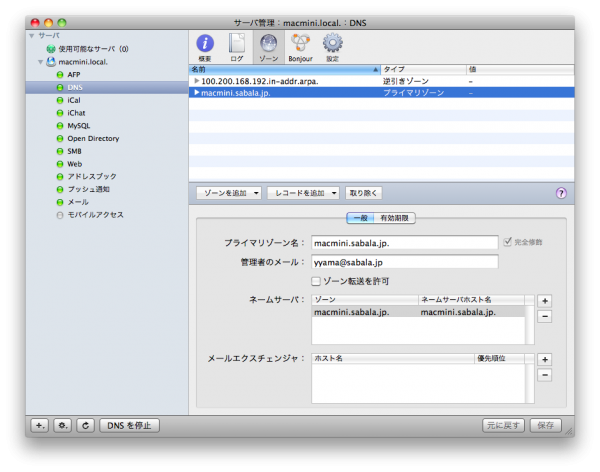Open the レコードを追加 dropdown
Image resolution: width=600 pixels, height=472 pixels.
pyautogui.click(x=303, y=193)
